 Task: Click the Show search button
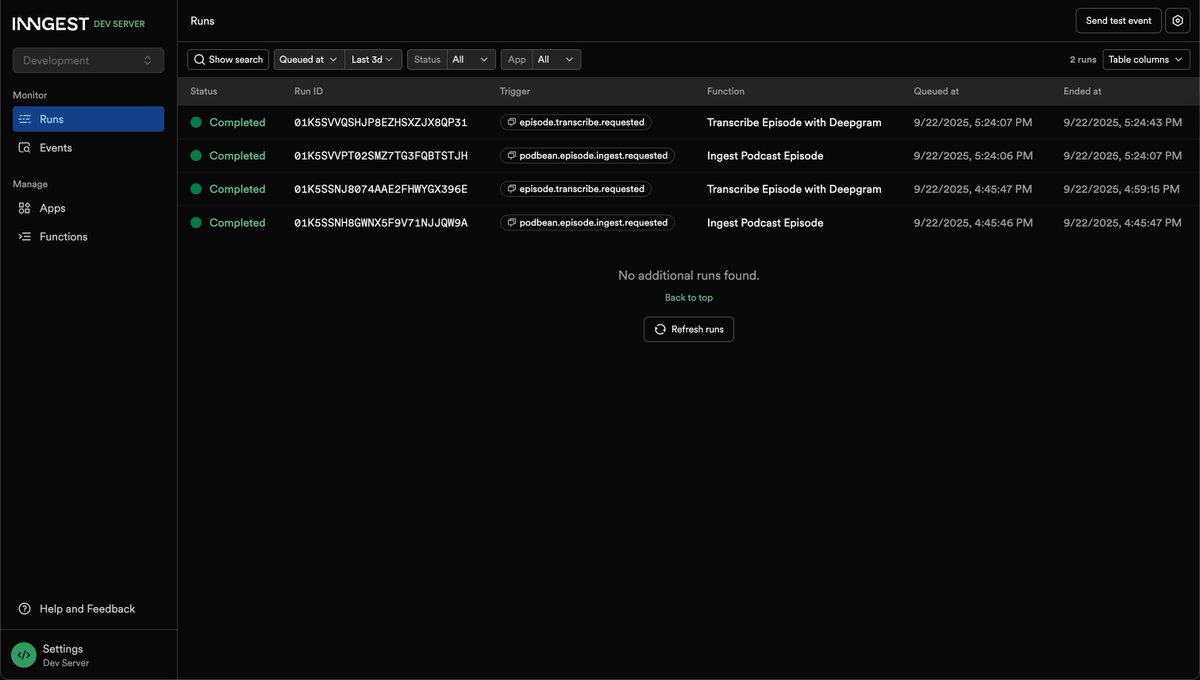pyautogui.click(x=228, y=60)
